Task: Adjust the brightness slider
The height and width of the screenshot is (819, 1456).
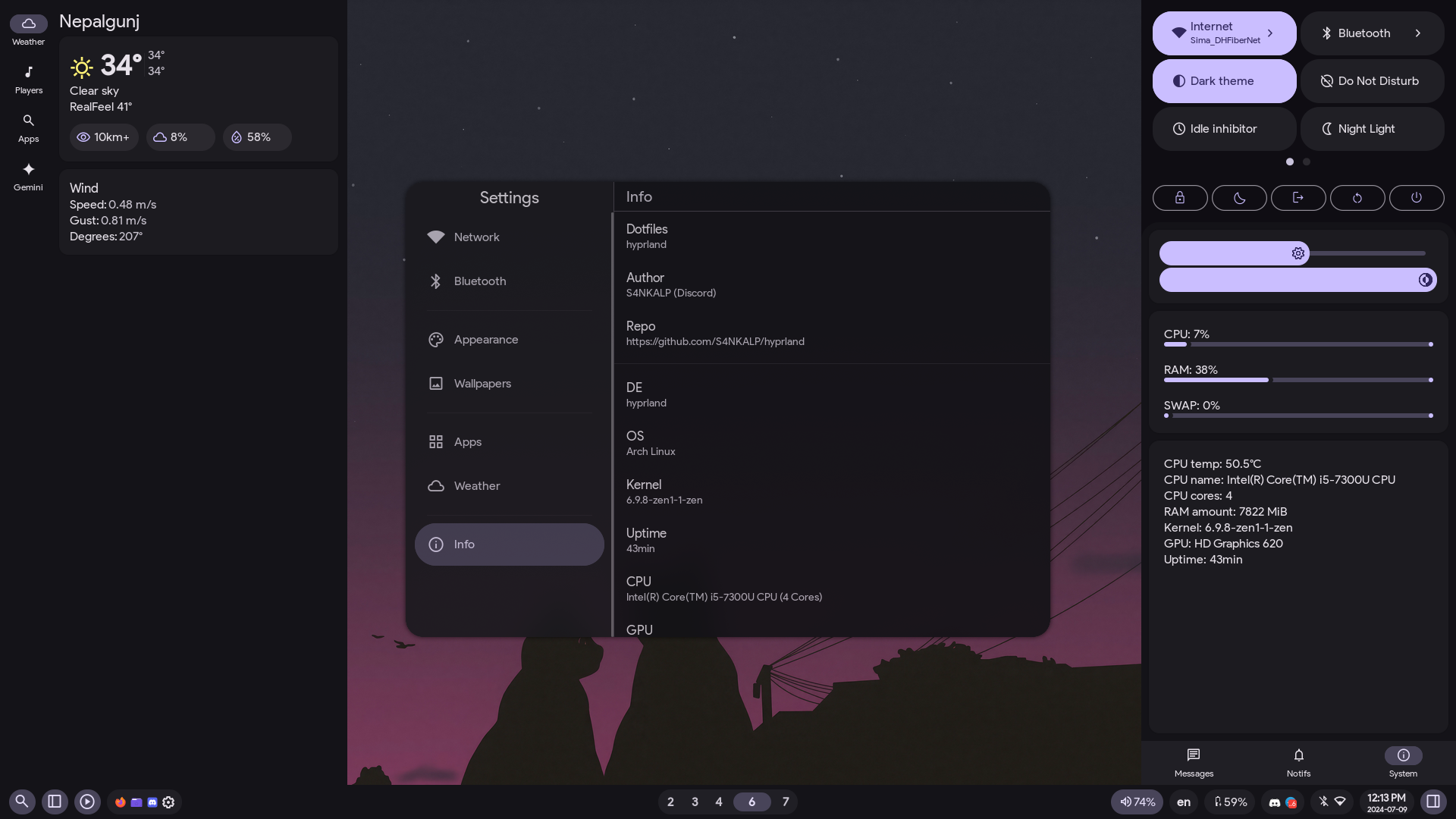Action: point(1298,253)
